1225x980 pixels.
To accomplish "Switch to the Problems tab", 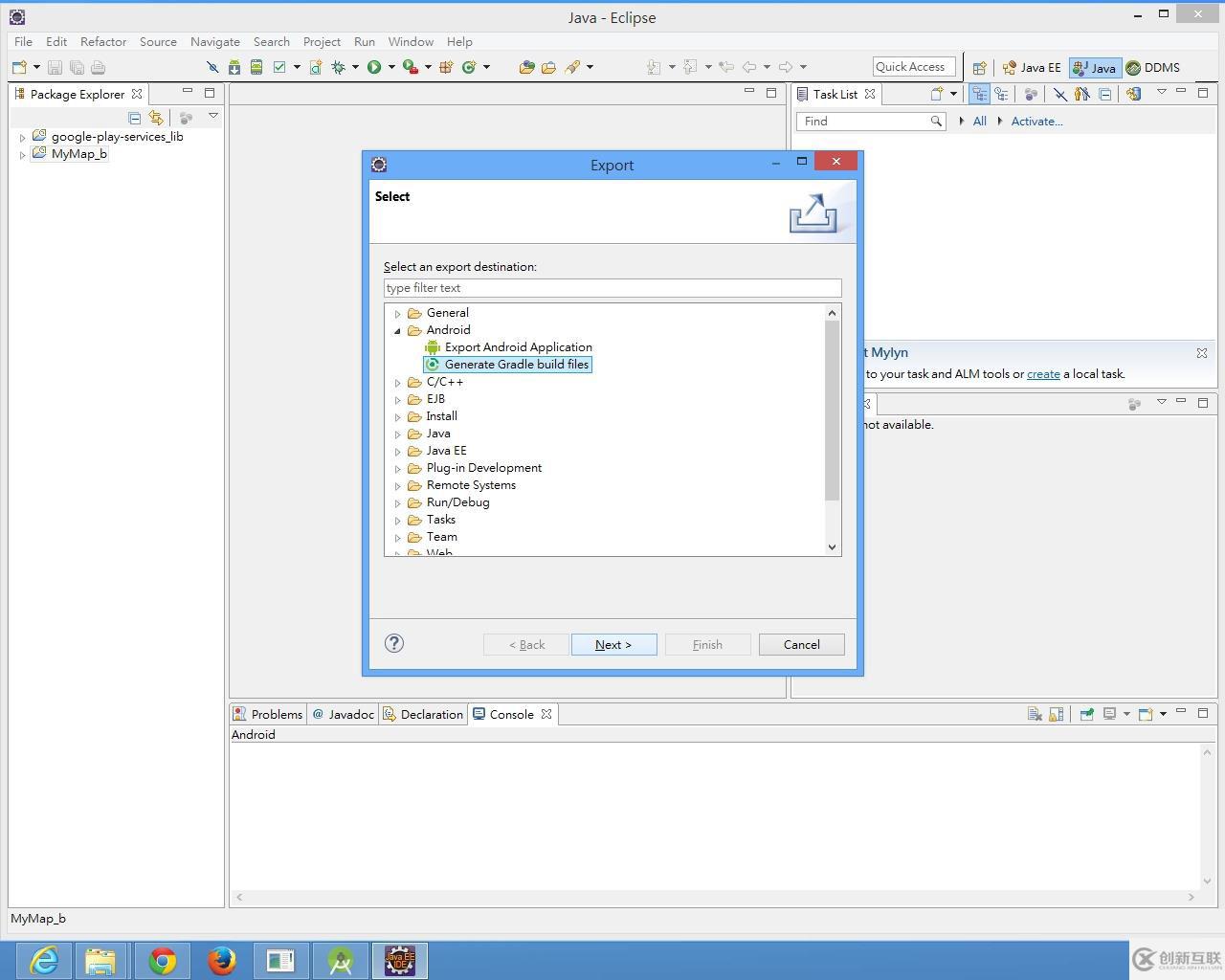I will [x=267, y=714].
